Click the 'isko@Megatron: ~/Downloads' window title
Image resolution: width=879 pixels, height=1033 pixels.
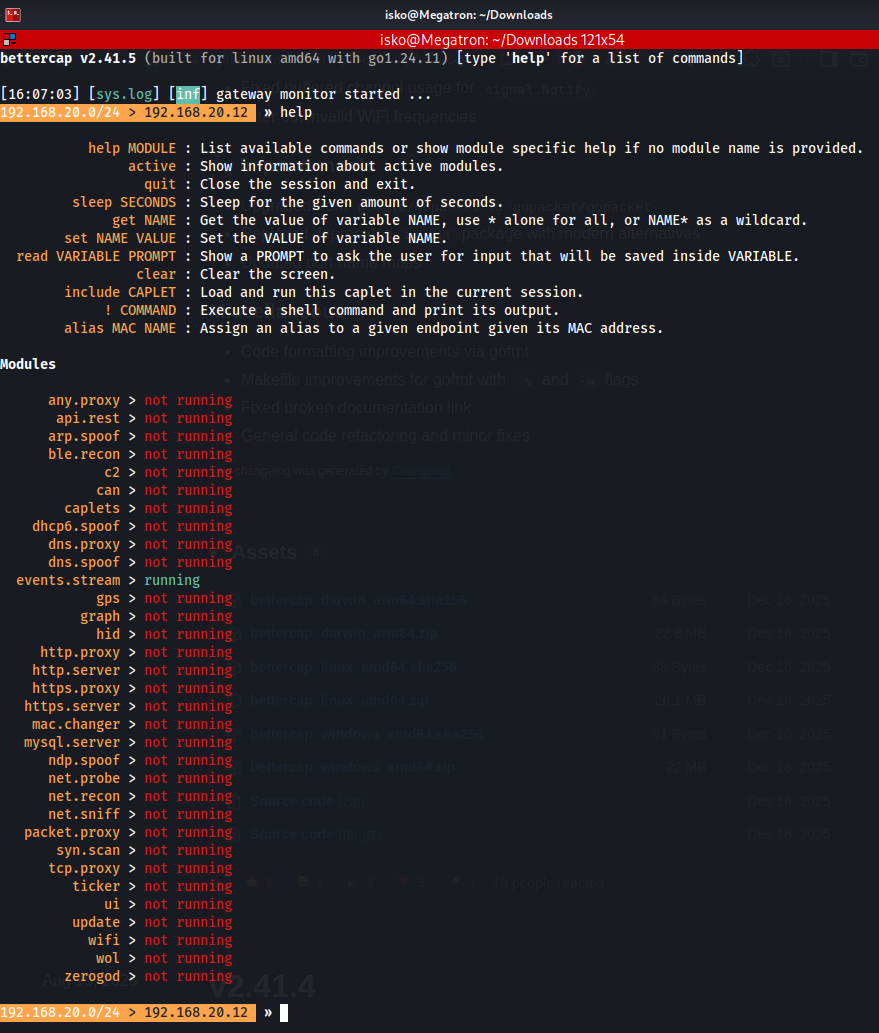click(468, 15)
